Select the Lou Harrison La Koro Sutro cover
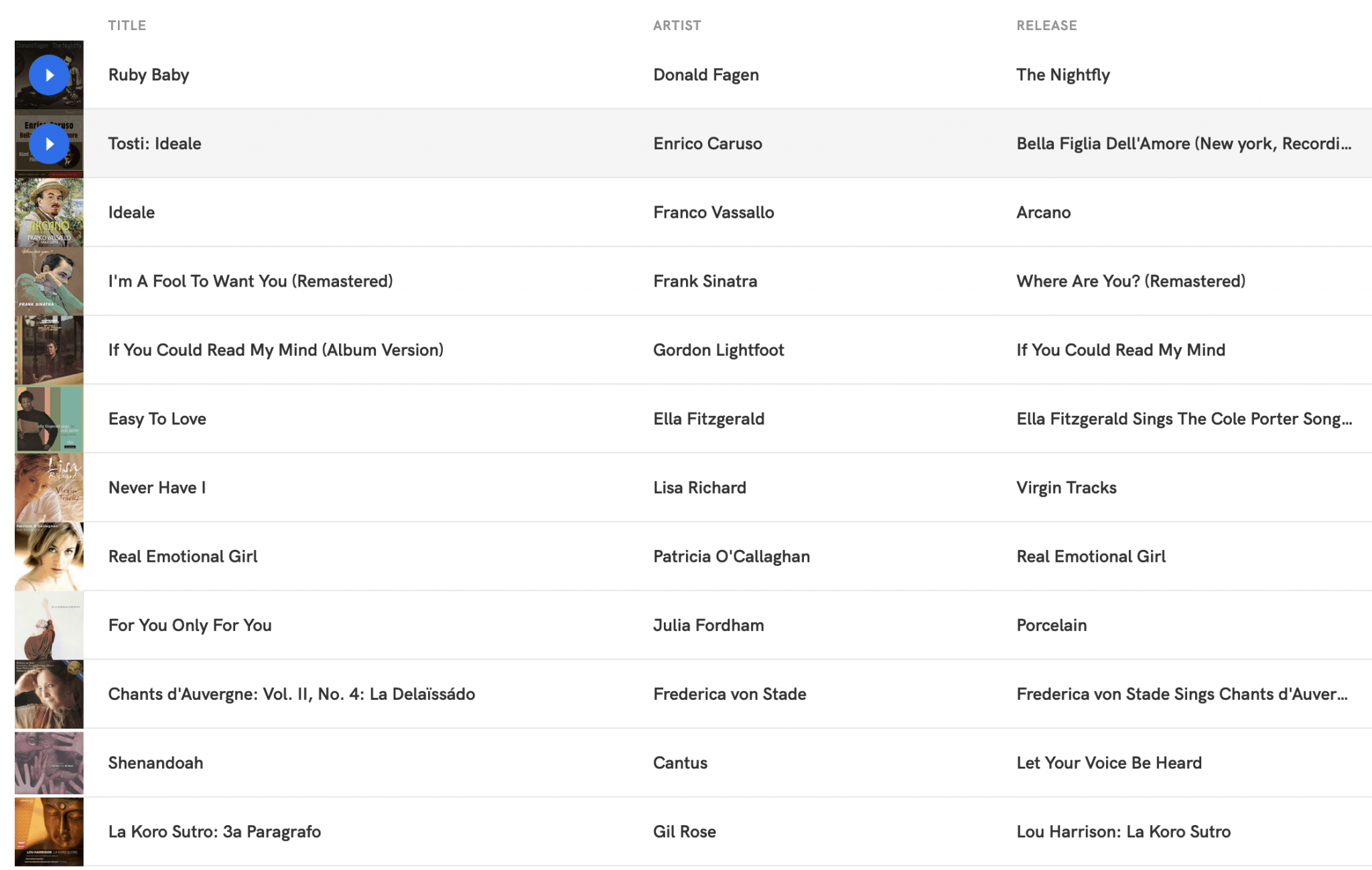Viewport: 1372px width, 870px height. 49,832
